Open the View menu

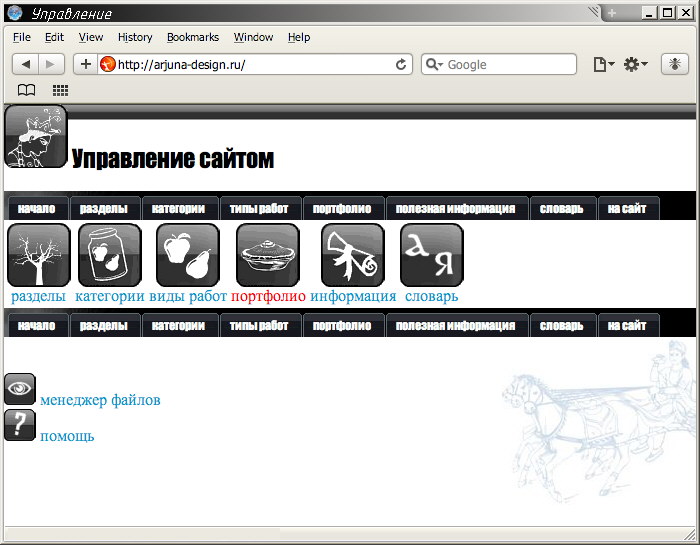tap(91, 37)
